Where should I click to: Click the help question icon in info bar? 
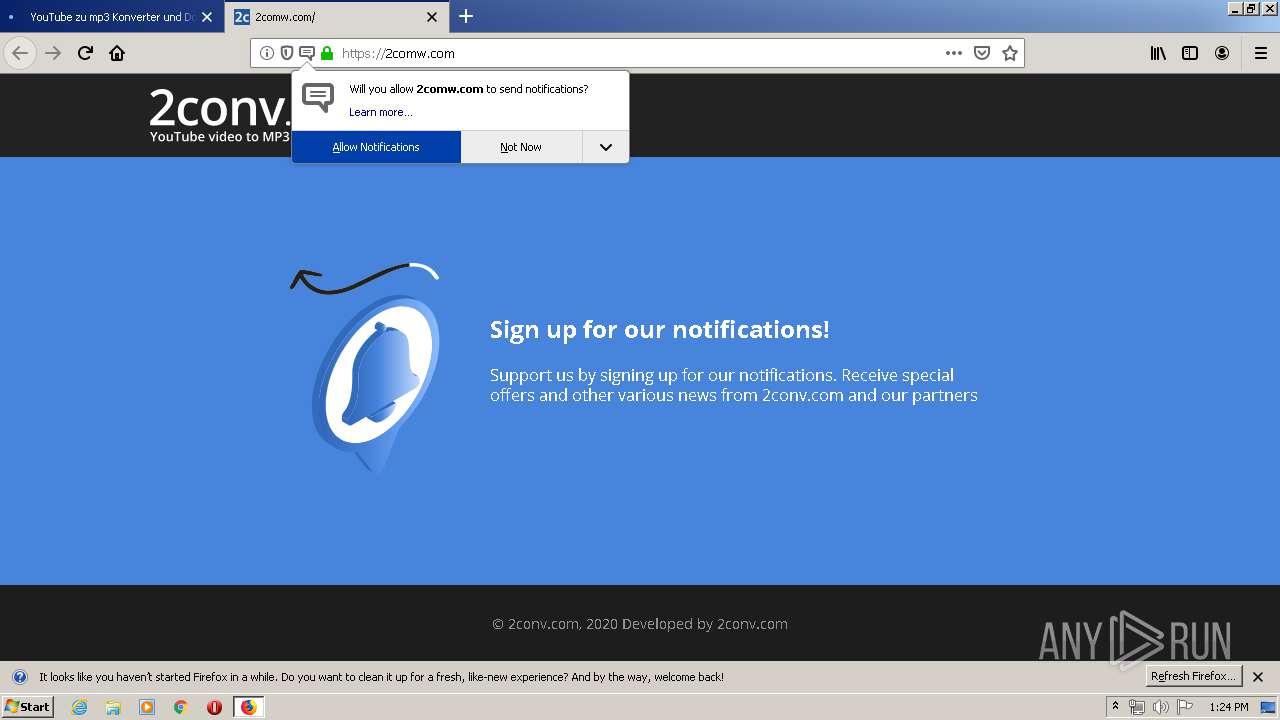click(19, 677)
